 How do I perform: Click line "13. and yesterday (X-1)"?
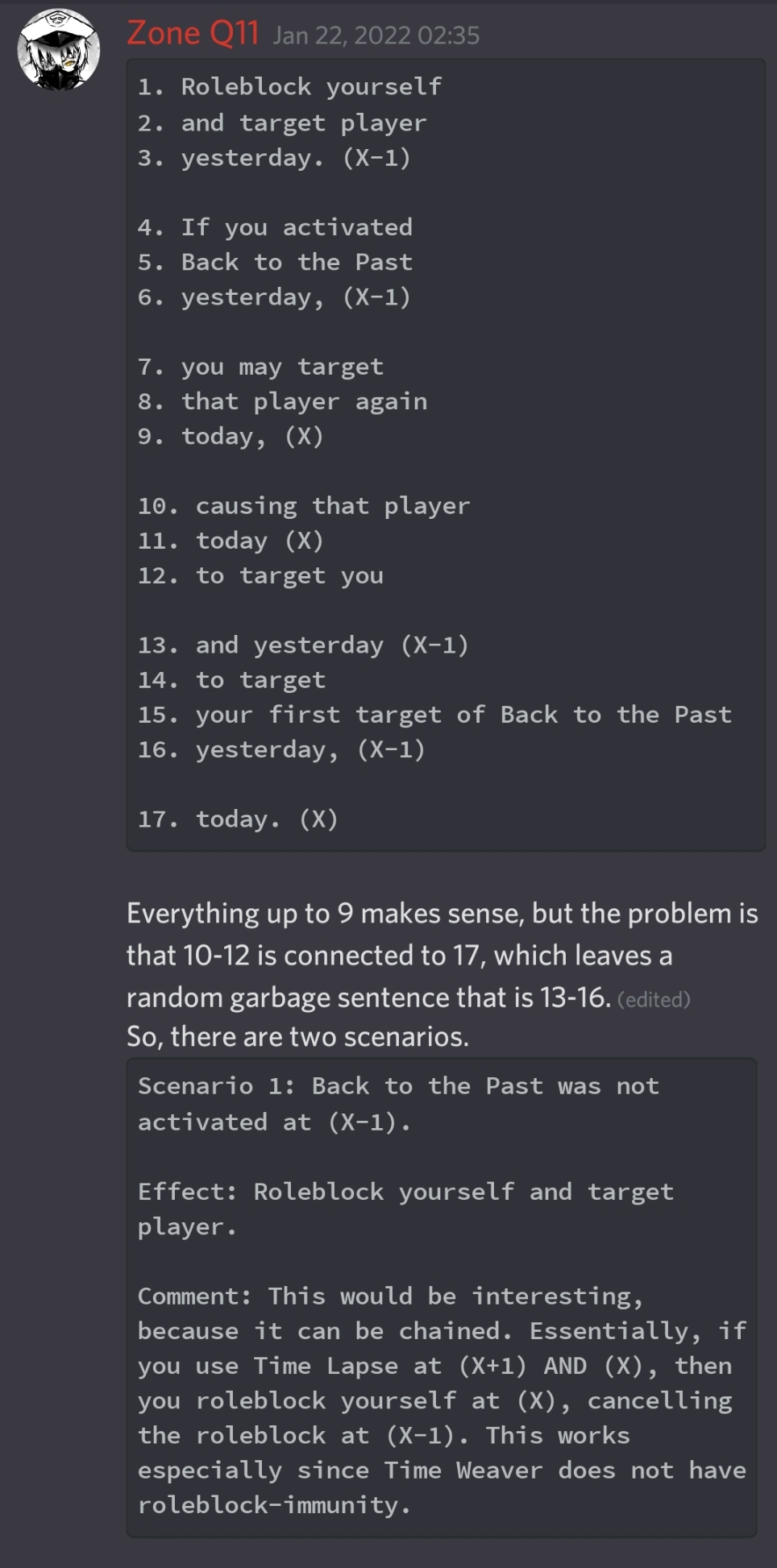click(x=303, y=645)
